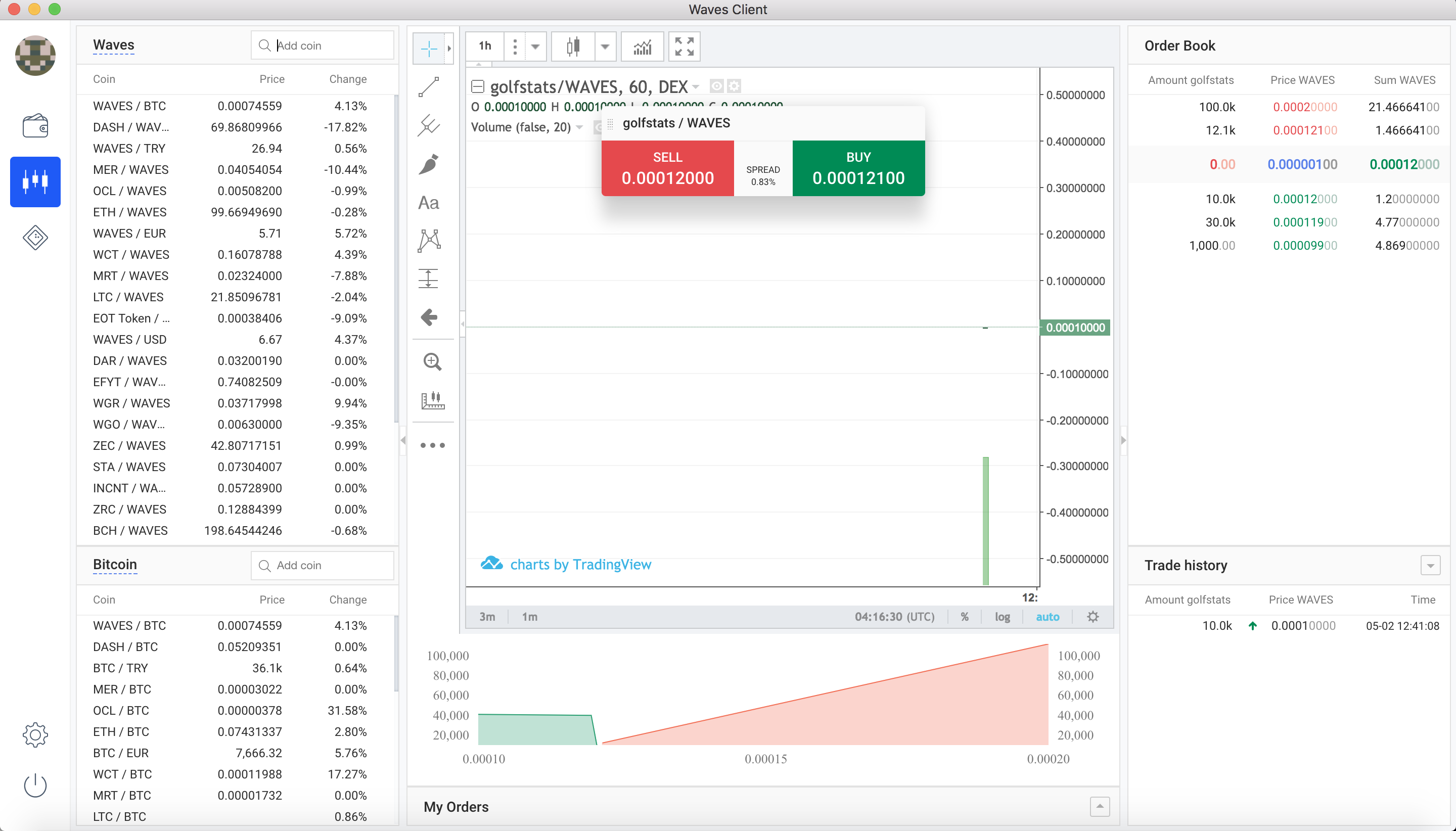Click the zoom in magnifier tool
The image size is (1456, 831).
pyautogui.click(x=432, y=362)
